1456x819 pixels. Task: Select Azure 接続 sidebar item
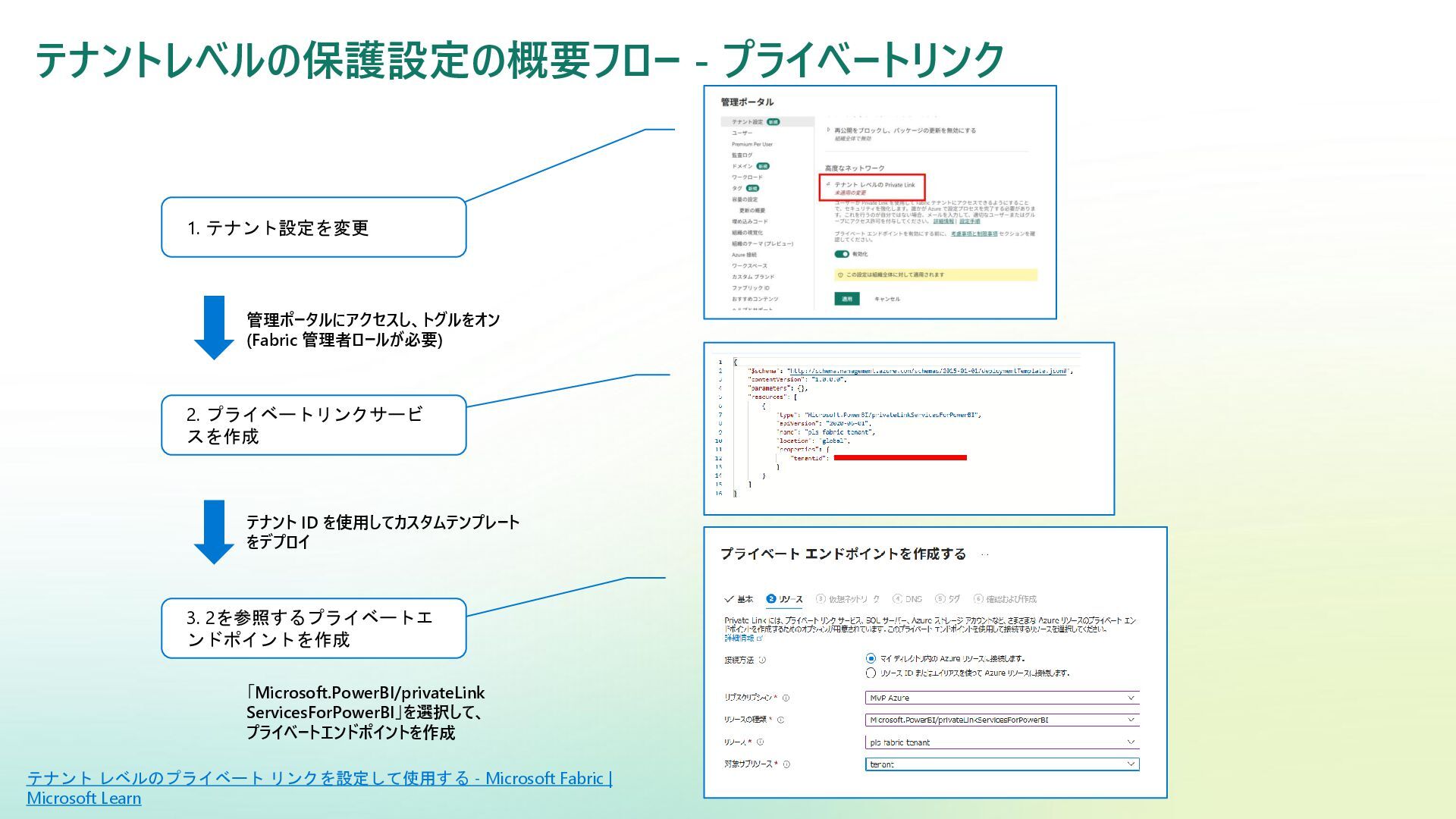tap(744, 255)
